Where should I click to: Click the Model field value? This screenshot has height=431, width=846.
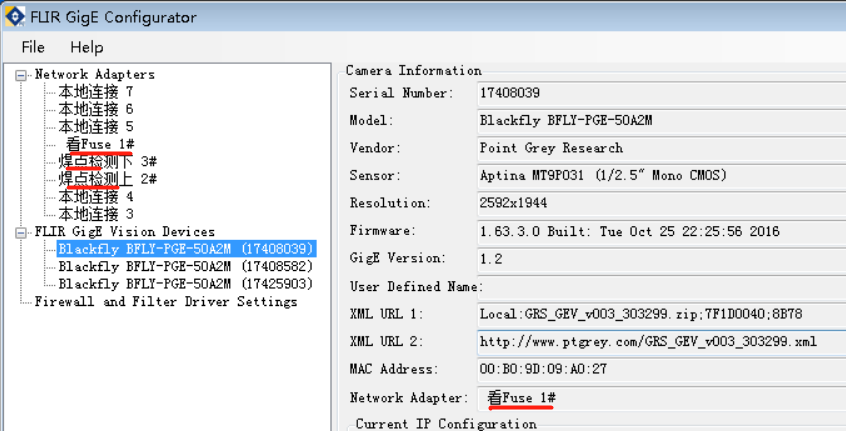point(661,121)
